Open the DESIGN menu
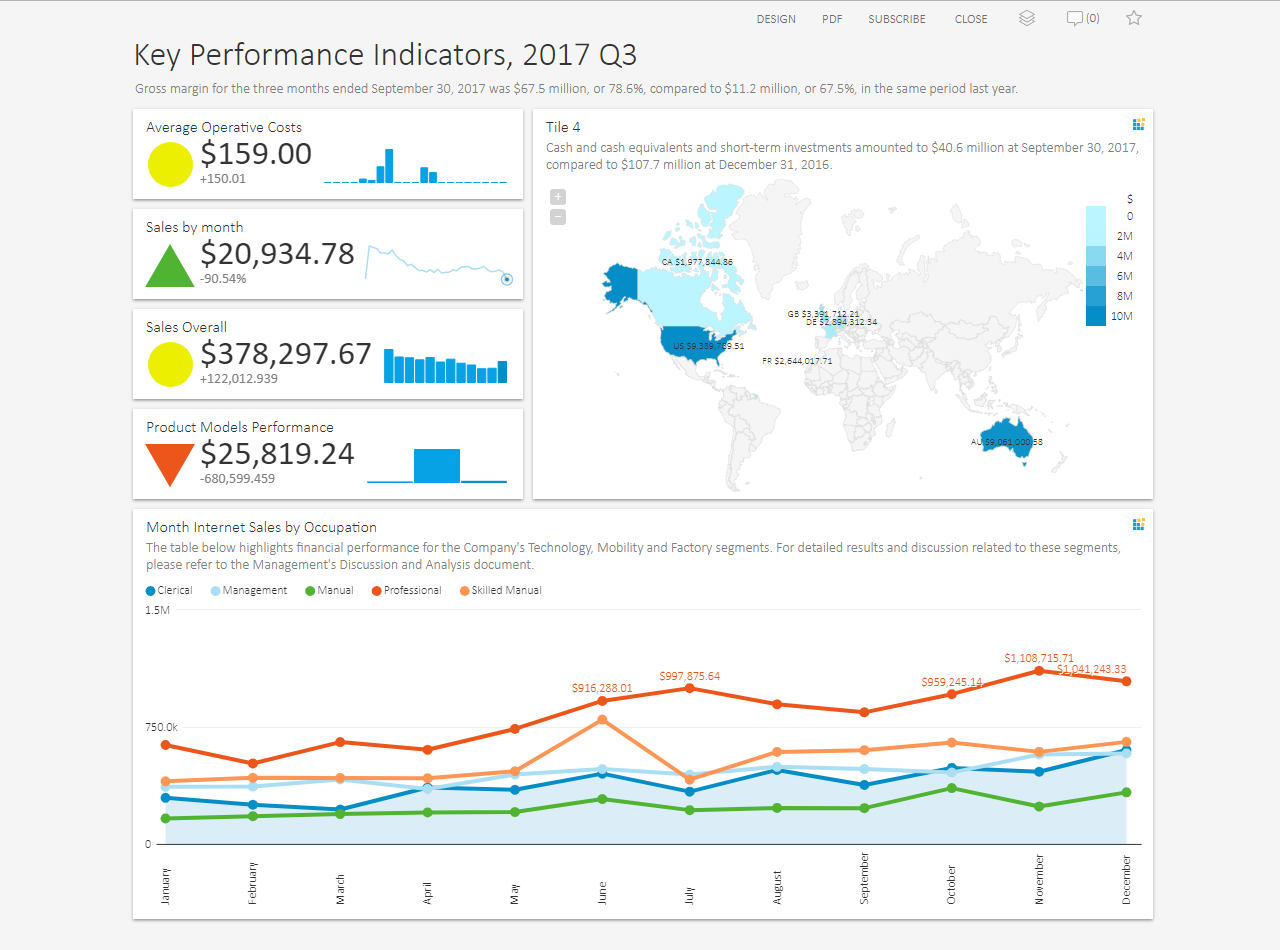The width and height of the screenshot is (1280, 950). (x=776, y=18)
